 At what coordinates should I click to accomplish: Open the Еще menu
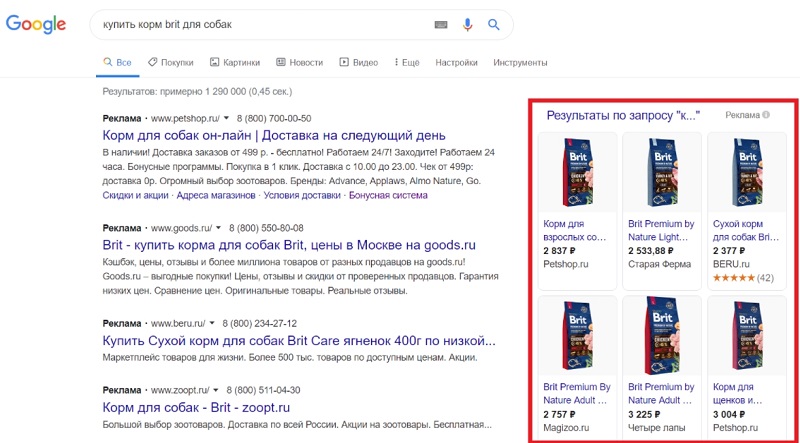tap(407, 63)
